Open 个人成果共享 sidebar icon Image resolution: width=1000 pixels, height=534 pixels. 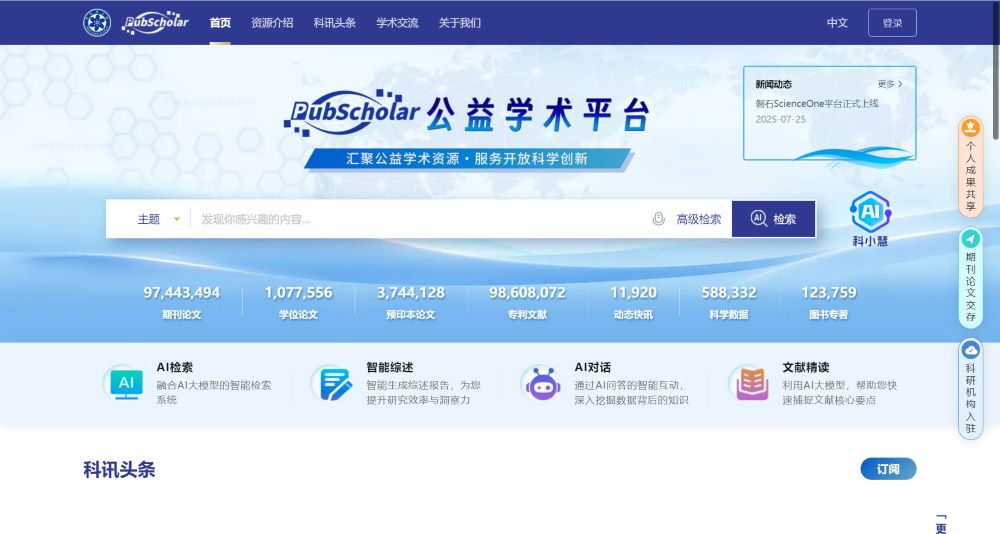(x=970, y=166)
